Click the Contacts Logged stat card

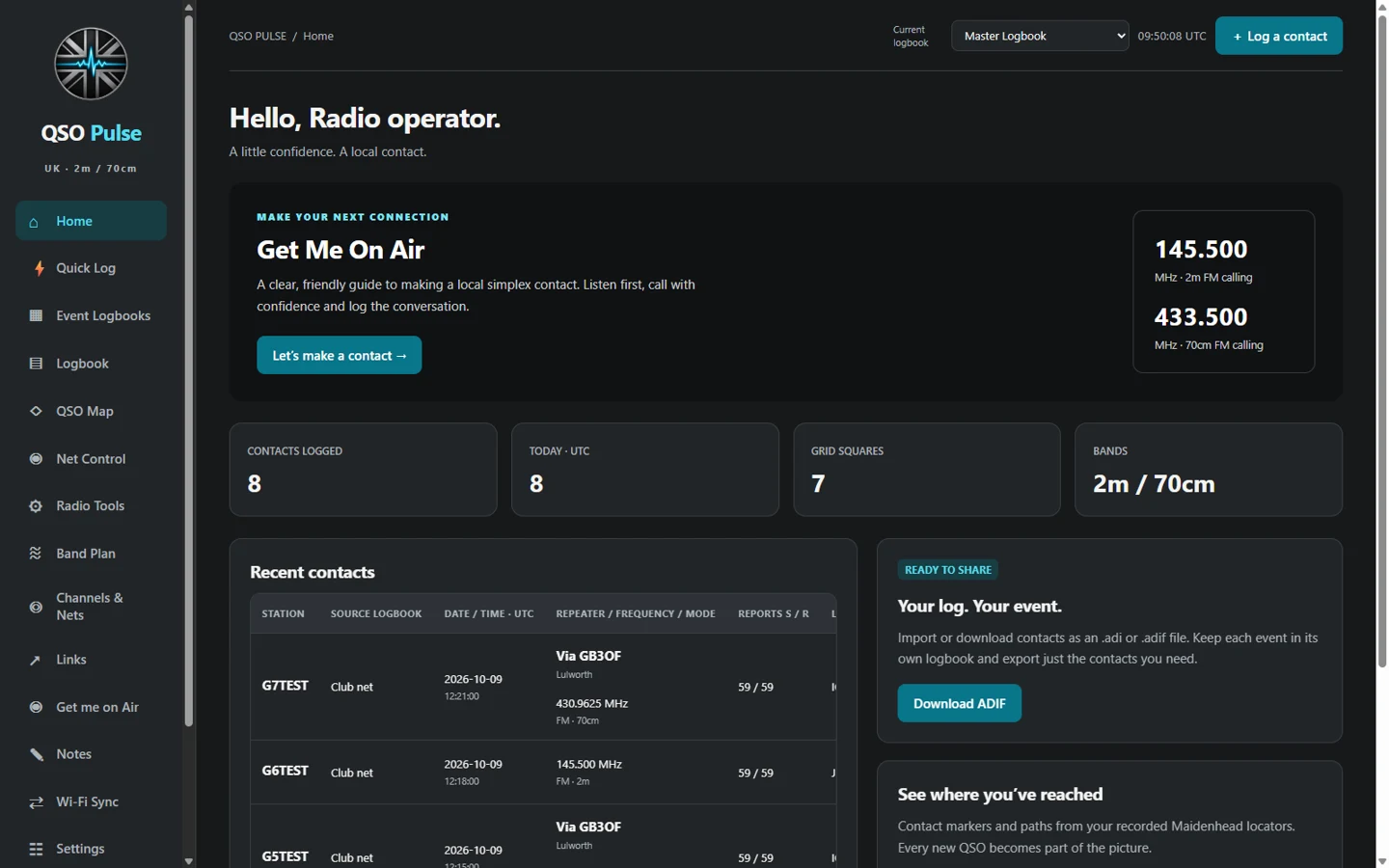[x=363, y=470]
